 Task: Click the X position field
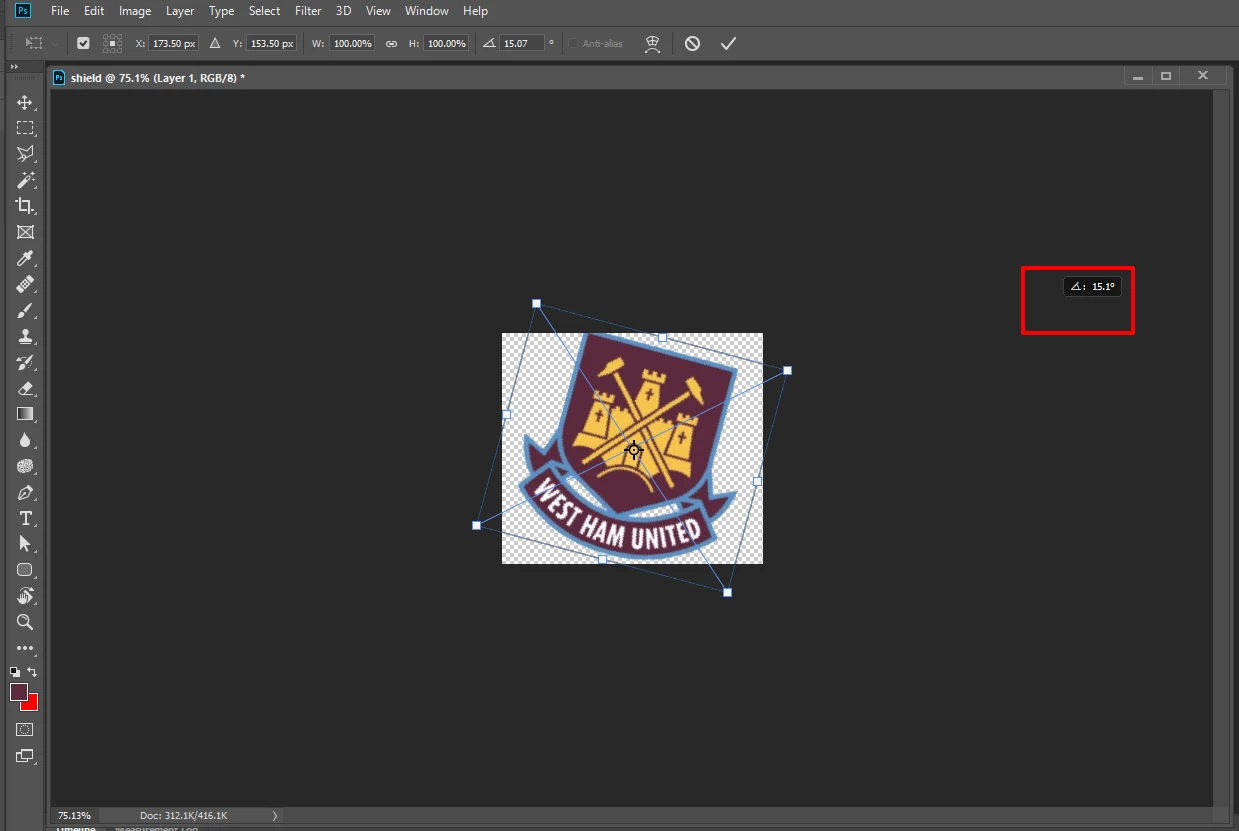click(173, 43)
